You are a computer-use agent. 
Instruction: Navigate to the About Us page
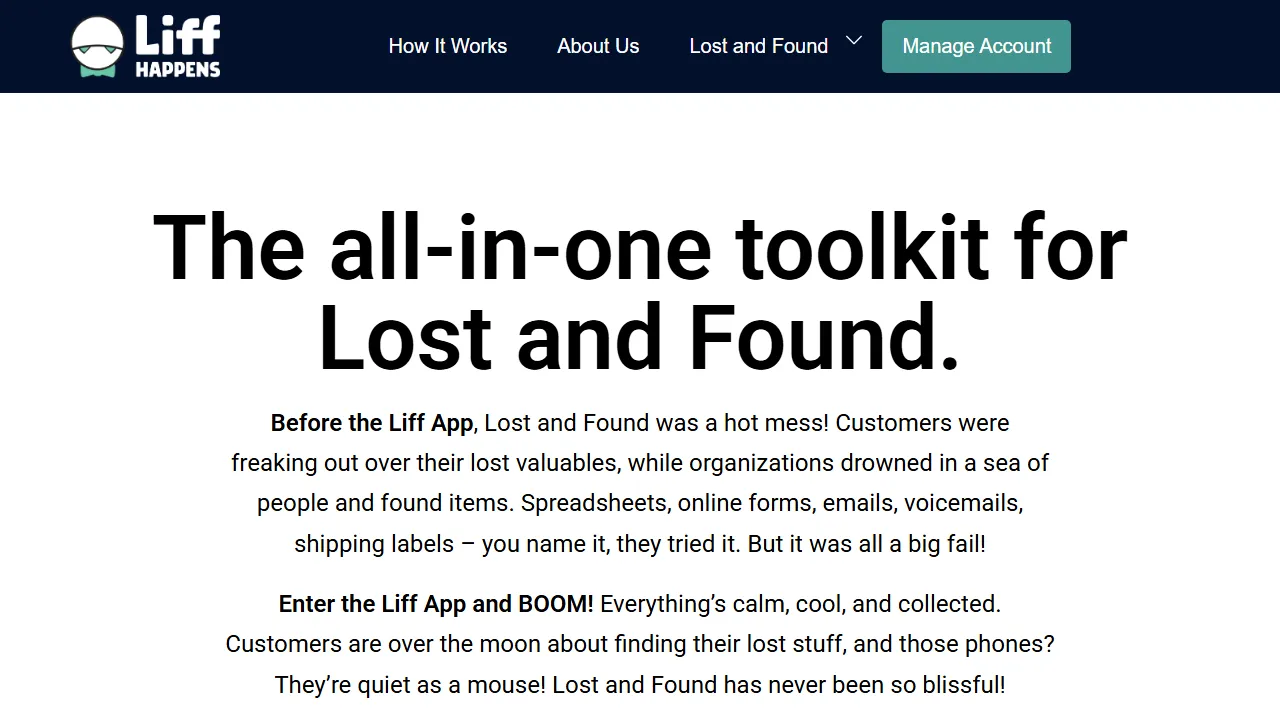(598, 46)
